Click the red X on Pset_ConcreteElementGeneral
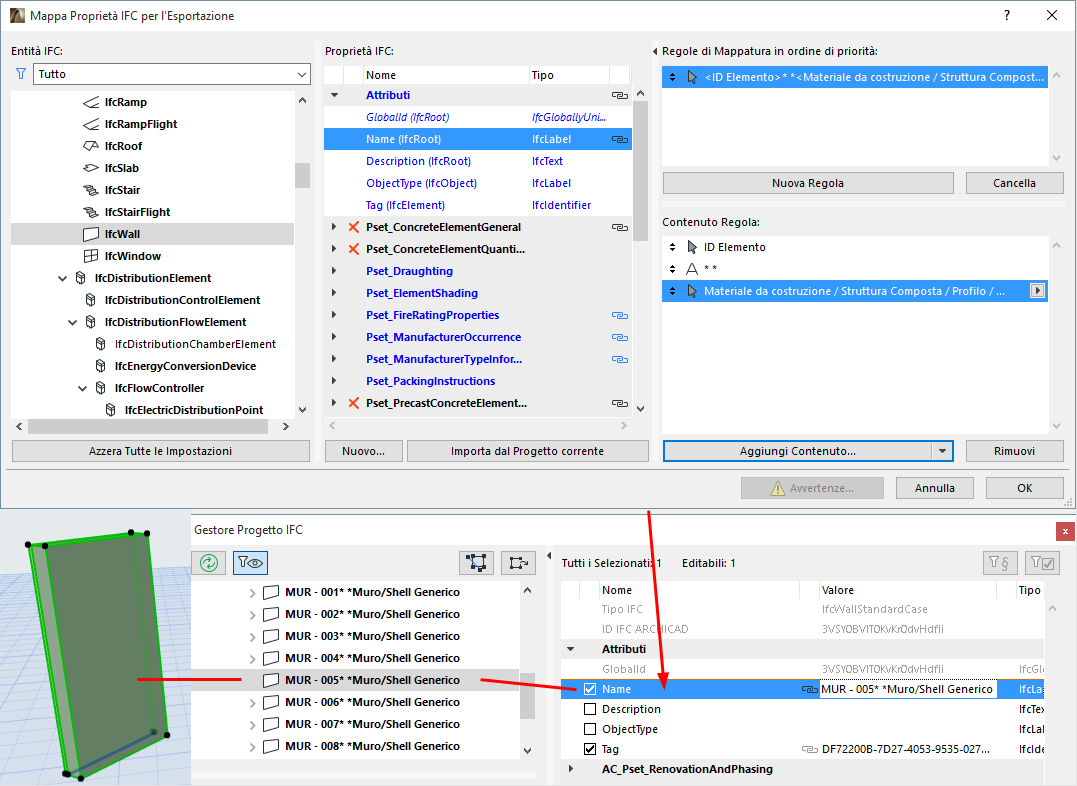Image resolution: width=1077 pixels, height=786 pixels. click(354, 227)
